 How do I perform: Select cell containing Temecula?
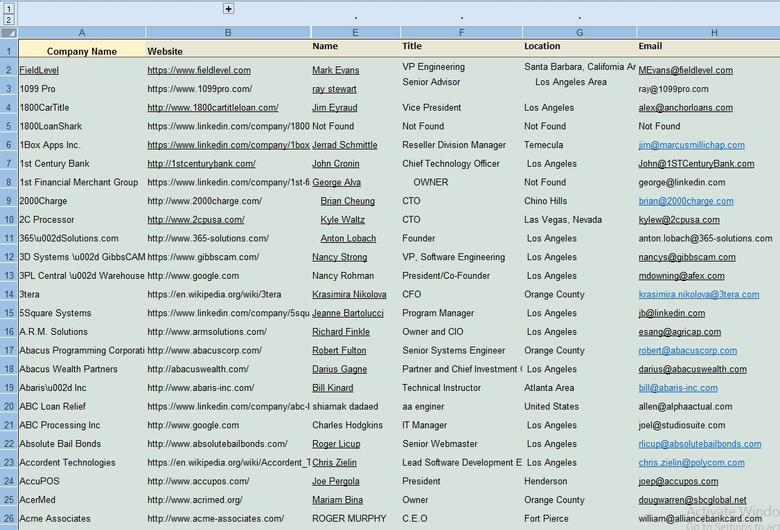click(580, 145)
